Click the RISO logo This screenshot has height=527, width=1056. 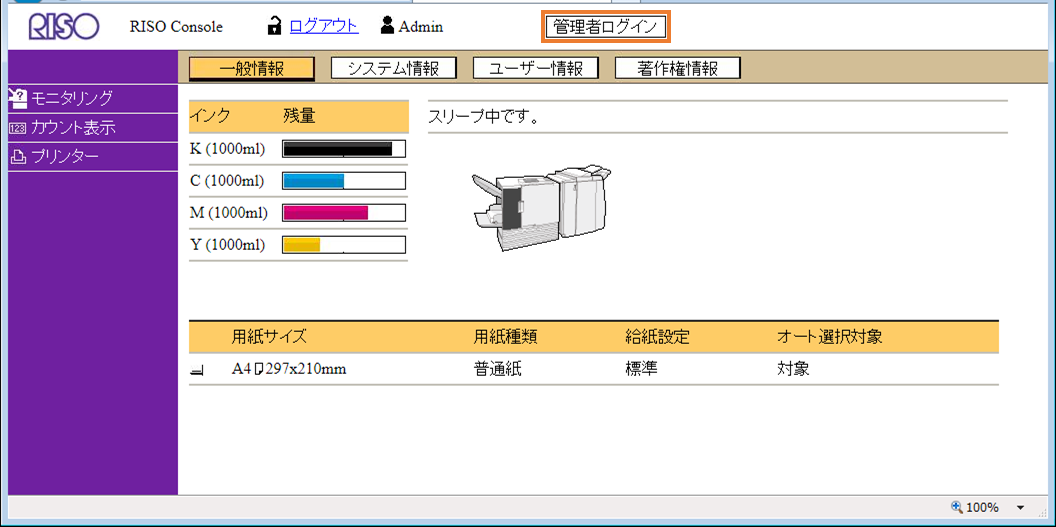pyautogui.click(x=64, y=27)
